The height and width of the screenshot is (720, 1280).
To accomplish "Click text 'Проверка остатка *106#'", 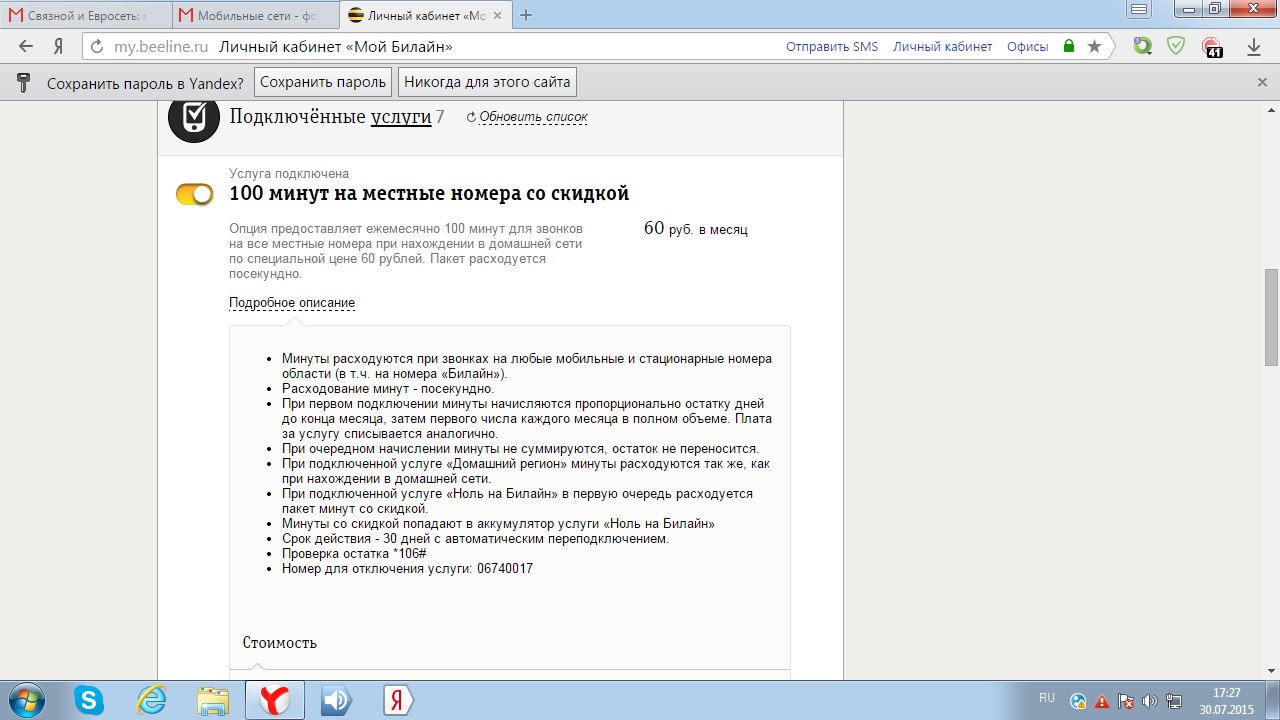I will [354, 554].
